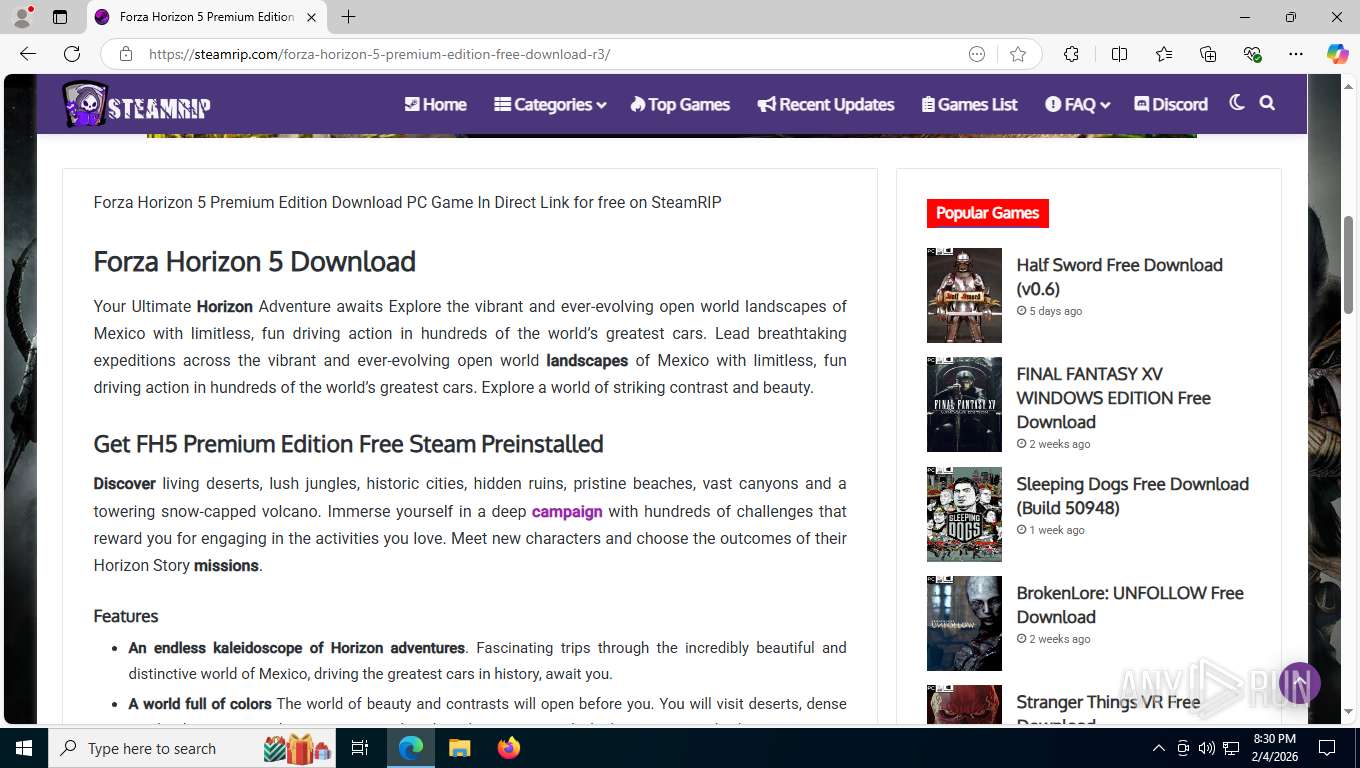Open the Games List page

coord(969,104)
